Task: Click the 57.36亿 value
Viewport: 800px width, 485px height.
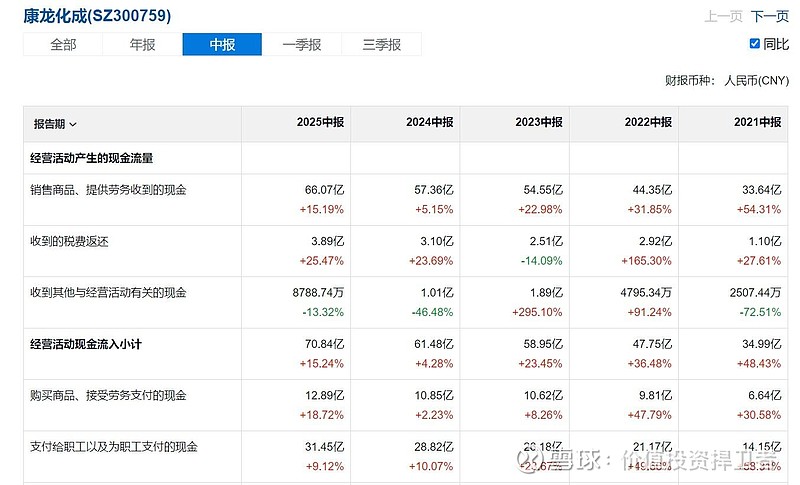Action: click(434, 190)
